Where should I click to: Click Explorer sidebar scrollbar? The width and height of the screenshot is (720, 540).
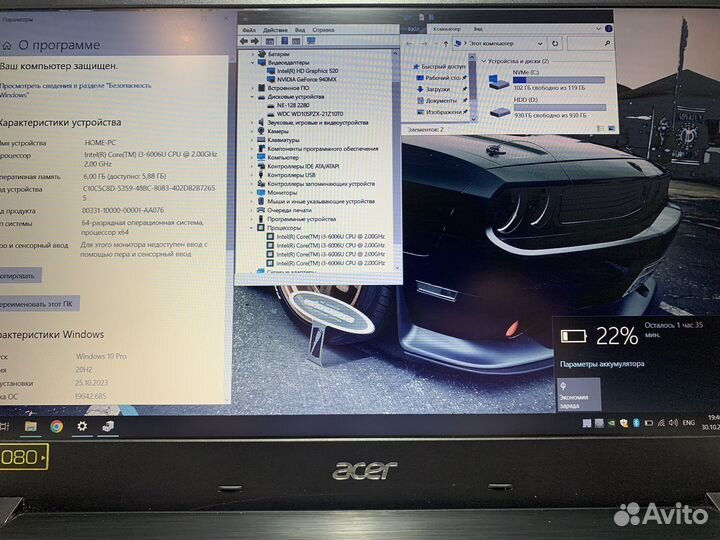tap(472, 88)
